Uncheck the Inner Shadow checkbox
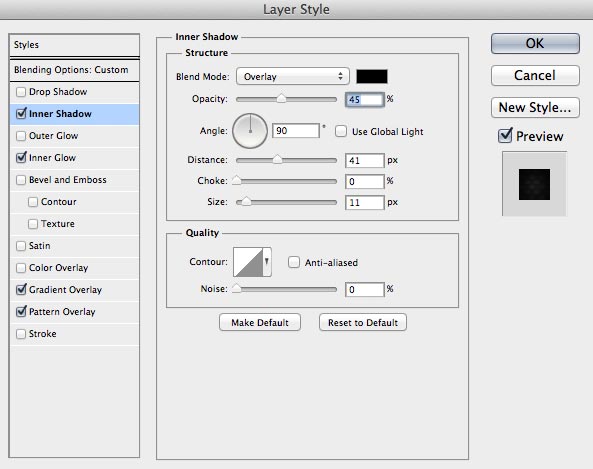This screenshot has height=469, width=593. 21,113
